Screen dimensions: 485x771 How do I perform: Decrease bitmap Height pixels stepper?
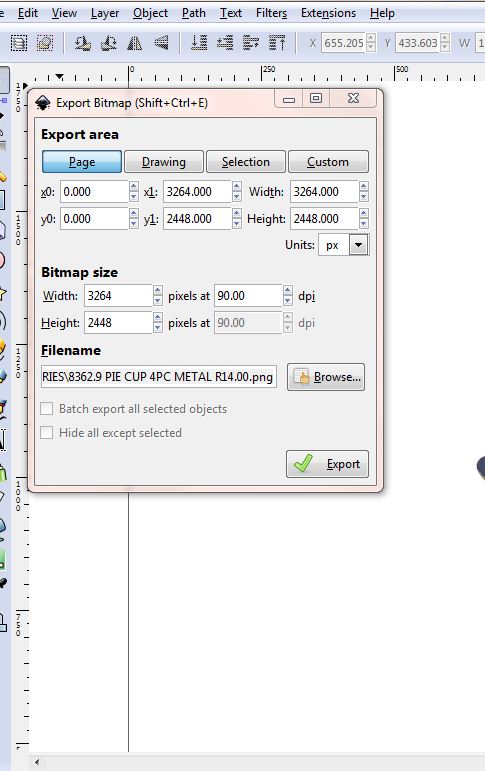tap(157, 328)
